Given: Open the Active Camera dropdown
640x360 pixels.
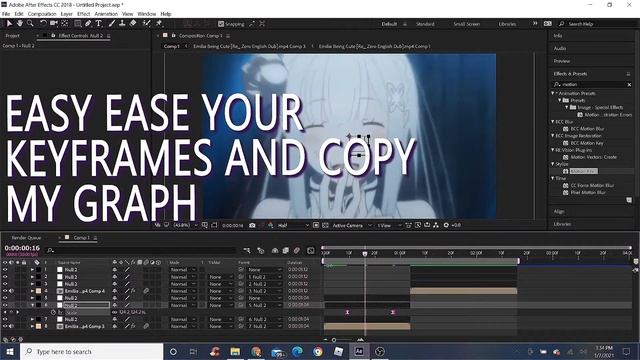Looking at the screenshot, I should [352, 225].
